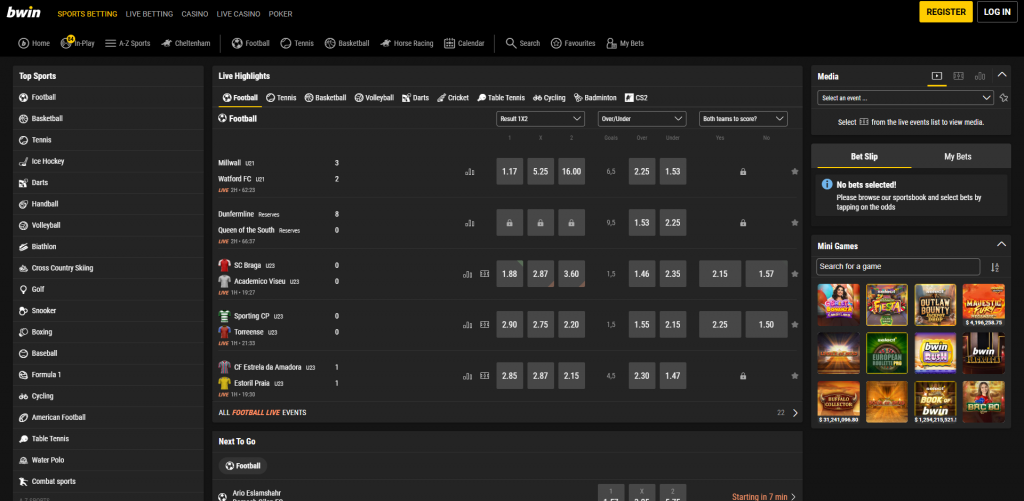Select Dunfermline match Over 1.53 odds
The image size is (1024, 501).
(642, 223)
